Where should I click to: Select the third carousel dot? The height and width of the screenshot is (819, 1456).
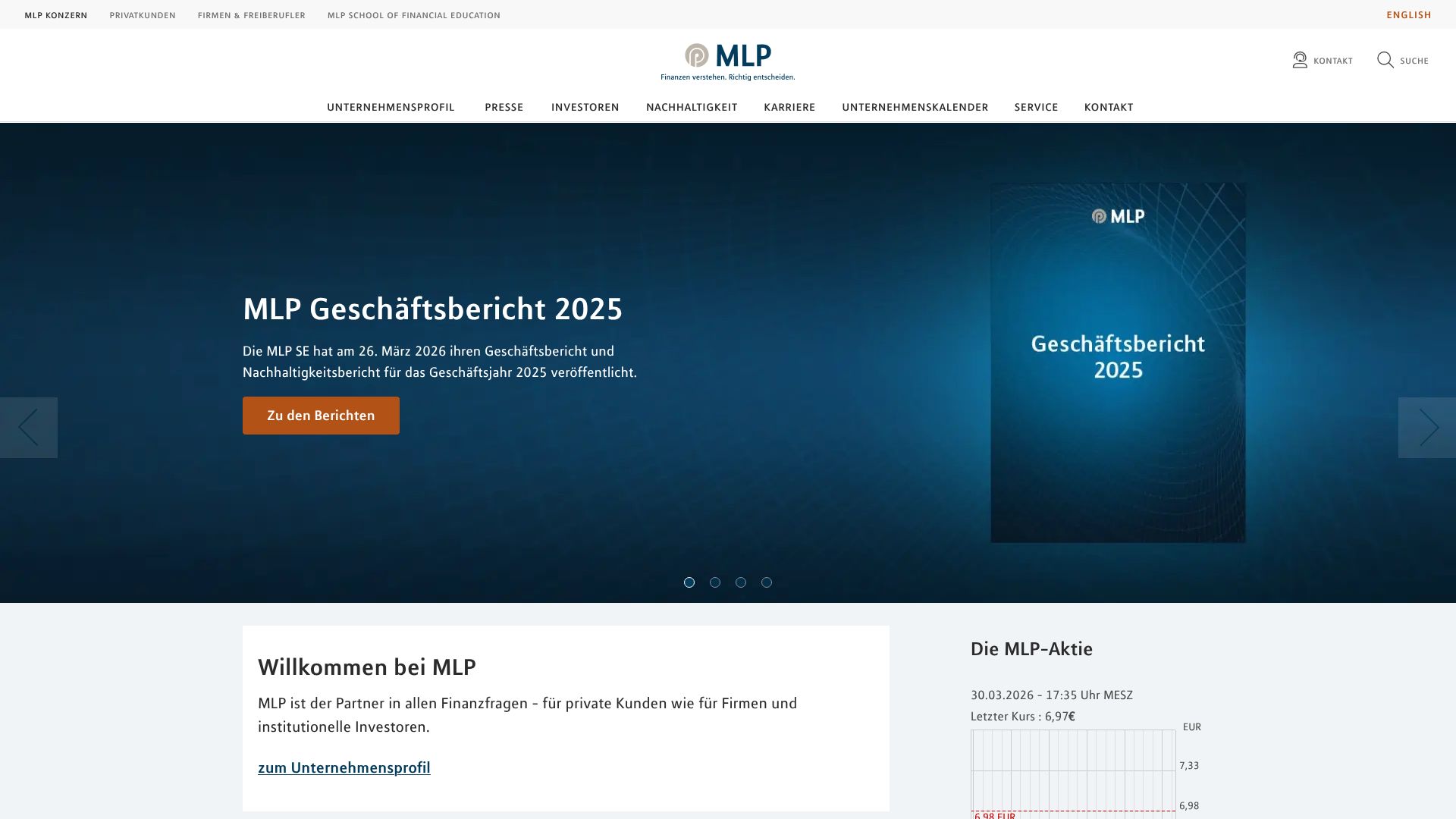[741, 582]
